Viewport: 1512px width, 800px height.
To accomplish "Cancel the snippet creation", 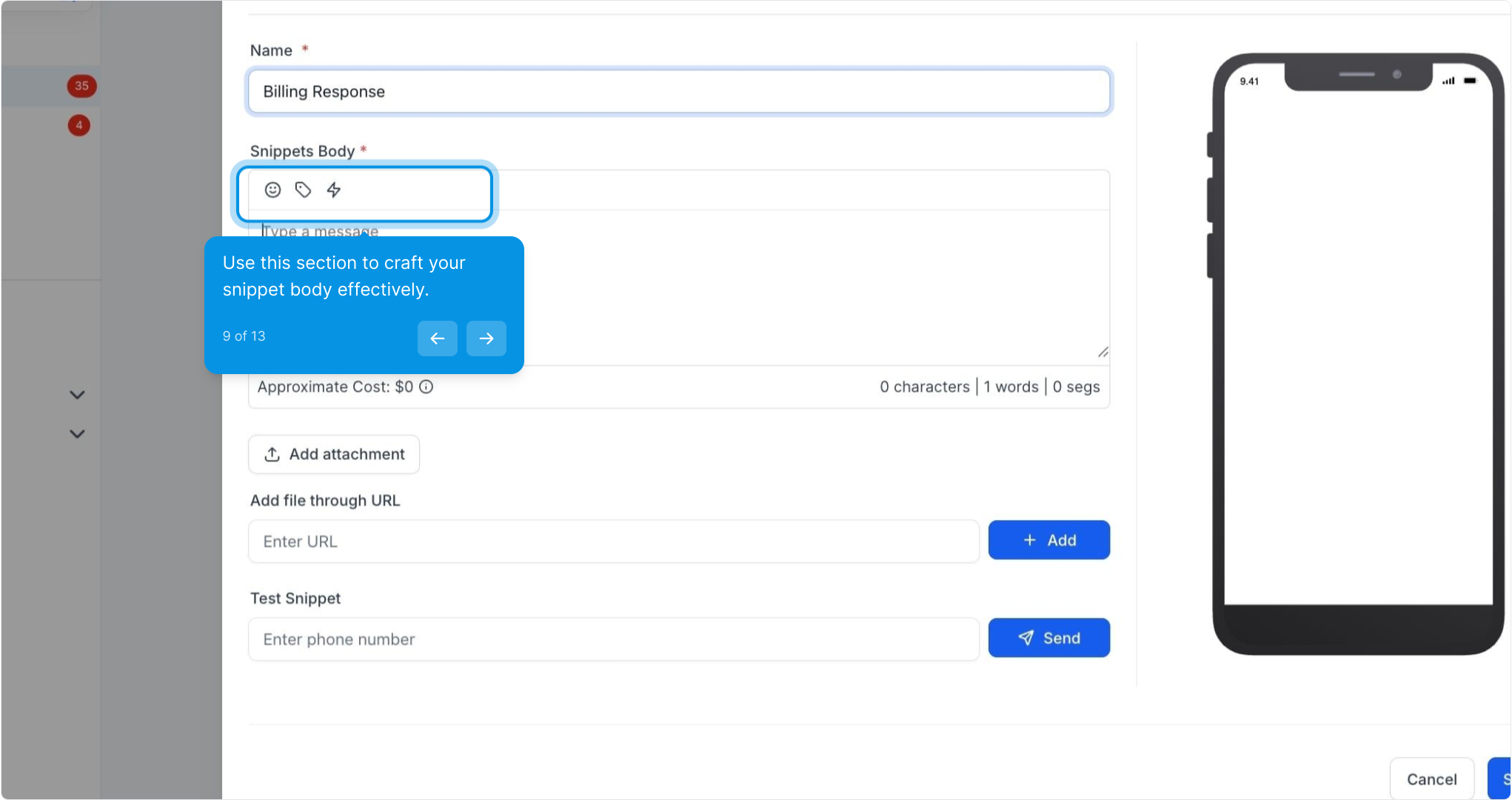I will click(x=1431, y=779).
